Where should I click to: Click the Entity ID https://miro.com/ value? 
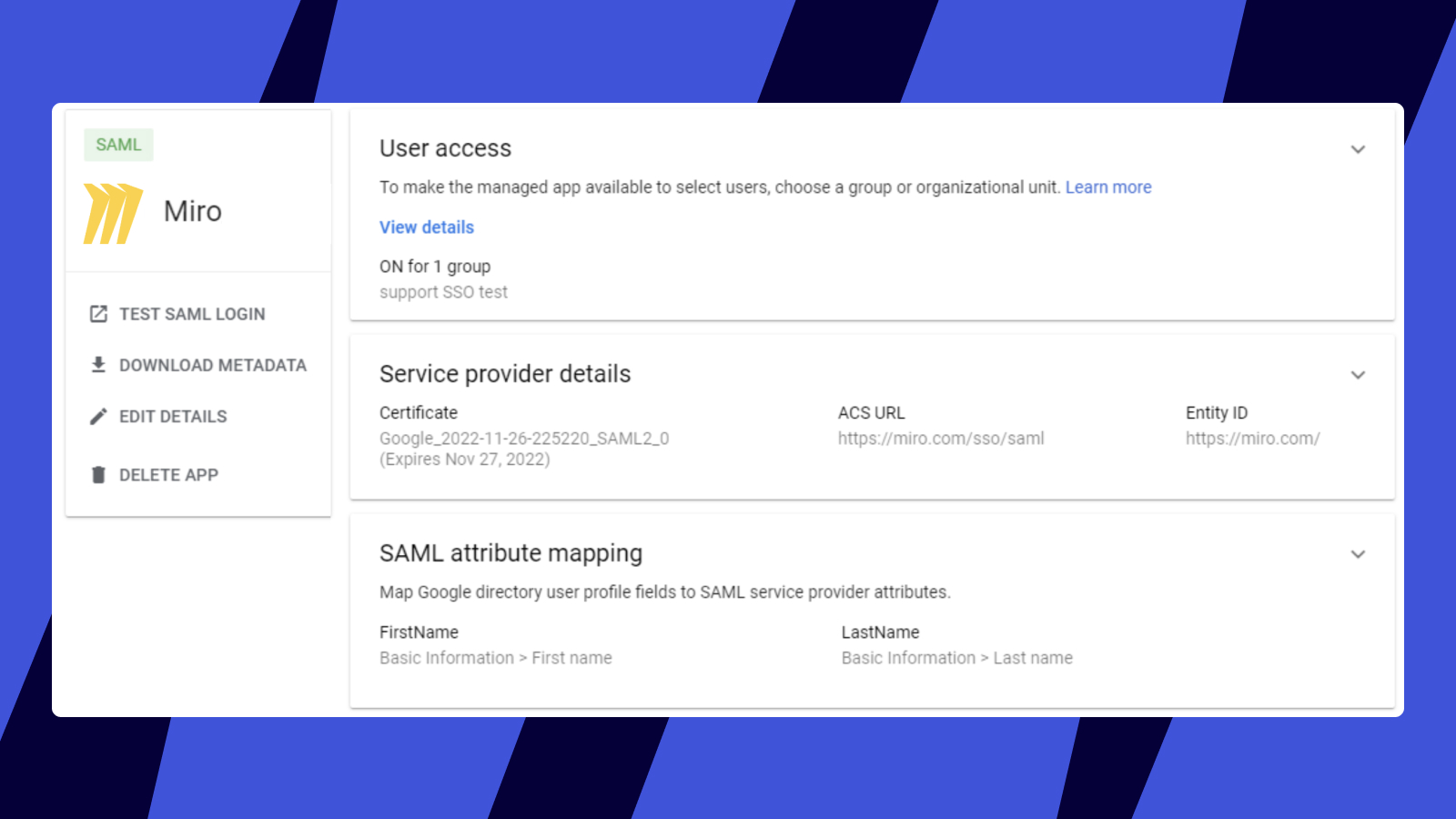coord(1252,439)
